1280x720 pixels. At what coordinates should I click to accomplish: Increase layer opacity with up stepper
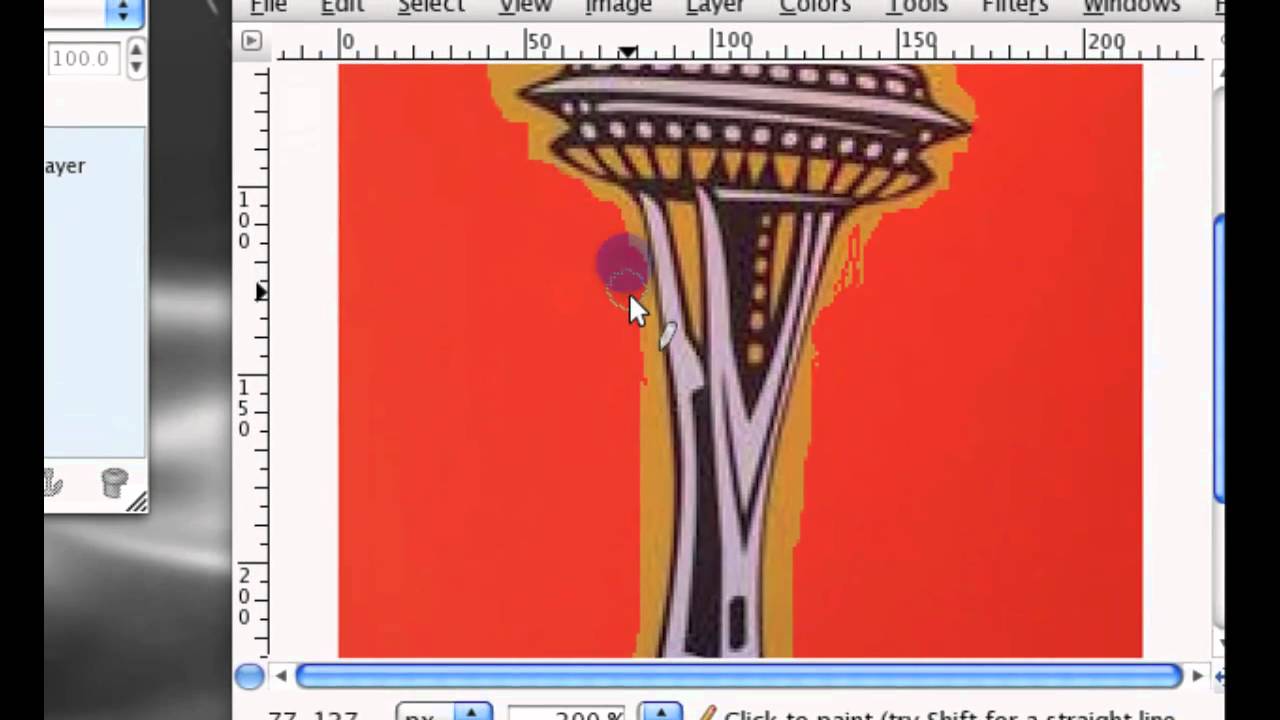136,48
